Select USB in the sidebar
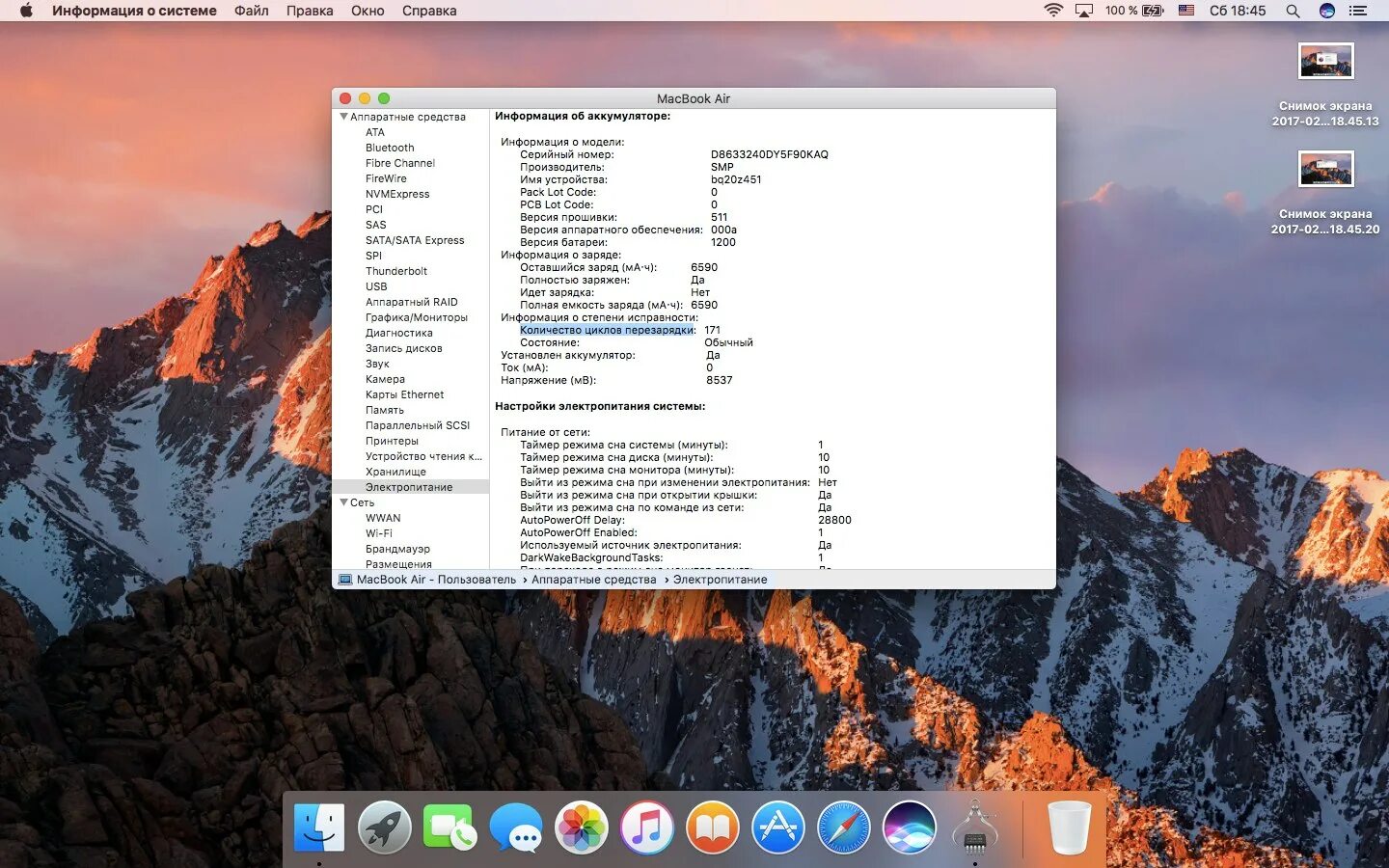Screen dimensions: 1389x868 click(376, 286)
